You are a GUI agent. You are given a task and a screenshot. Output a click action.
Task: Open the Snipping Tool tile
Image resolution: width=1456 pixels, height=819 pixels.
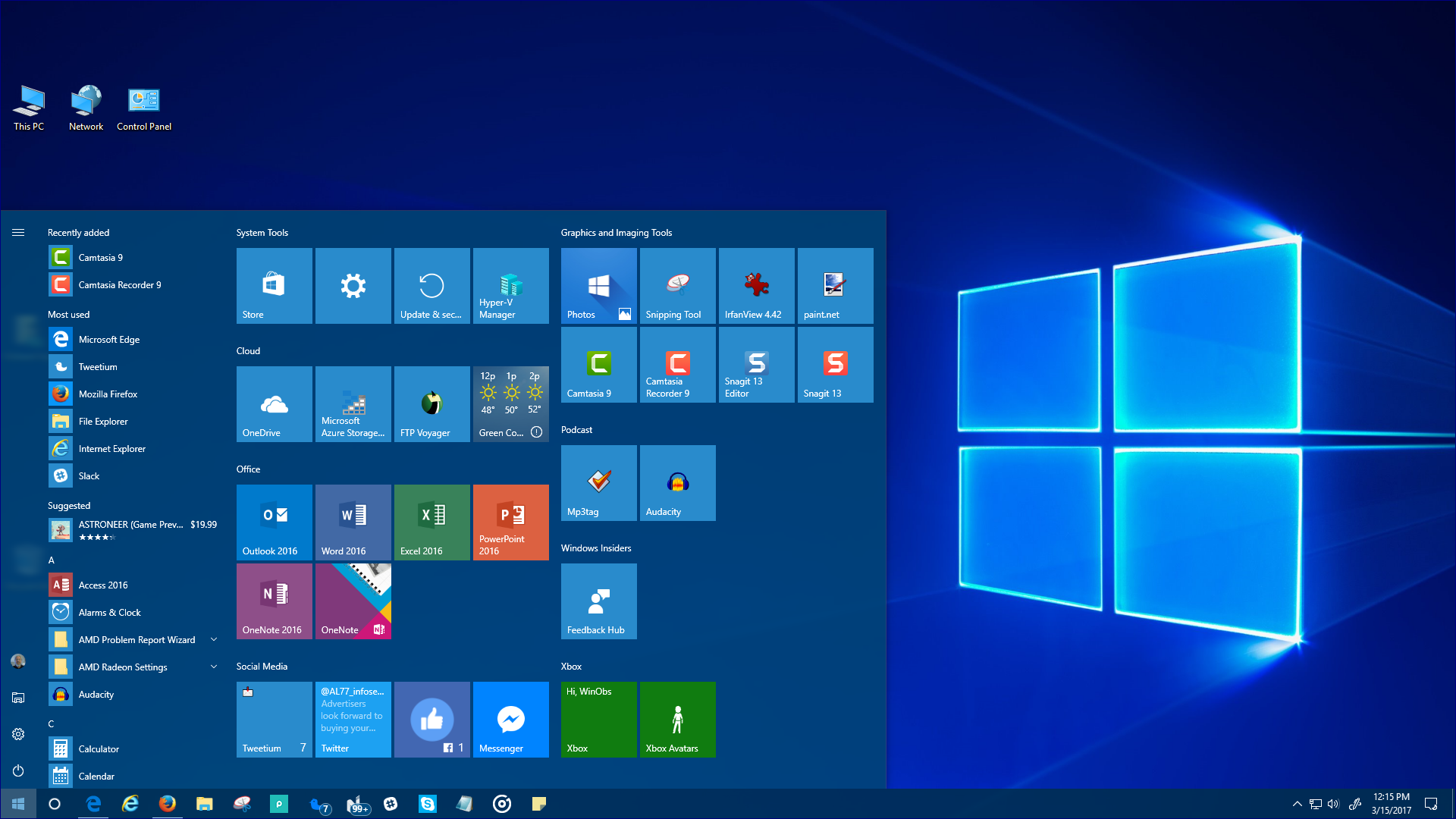677,286
